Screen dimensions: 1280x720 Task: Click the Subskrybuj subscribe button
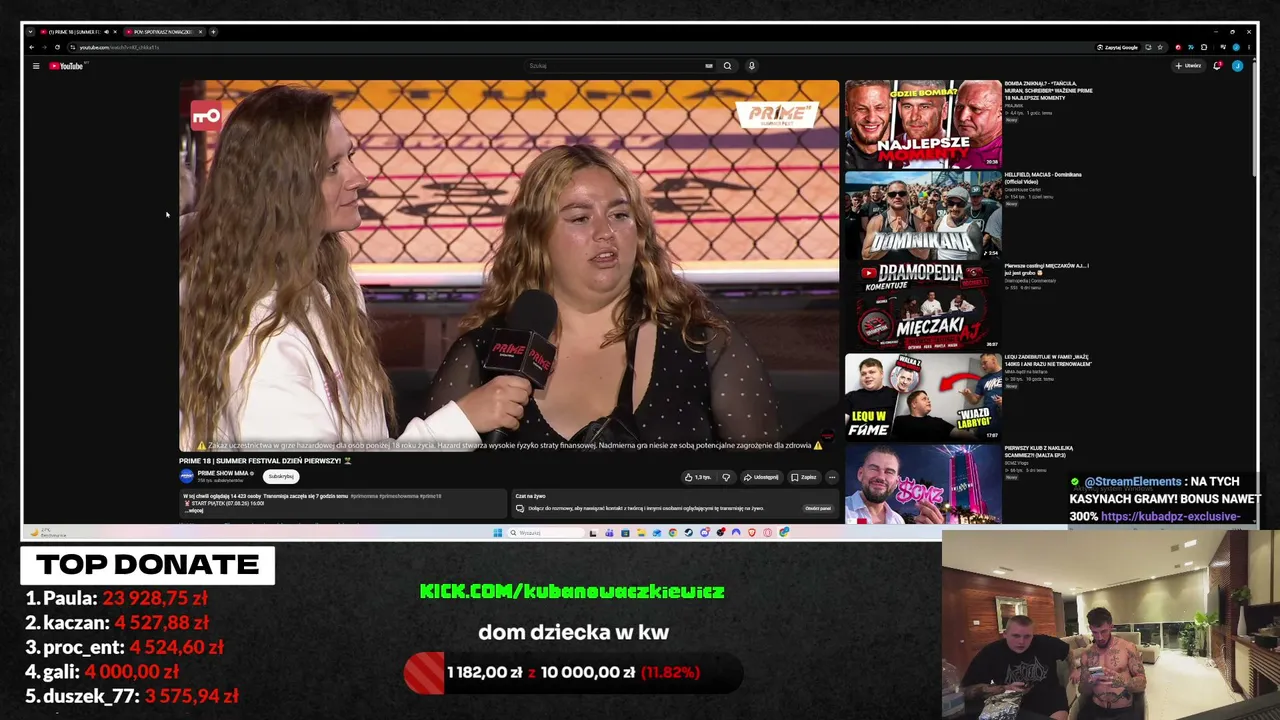click(x=281, y=476)
